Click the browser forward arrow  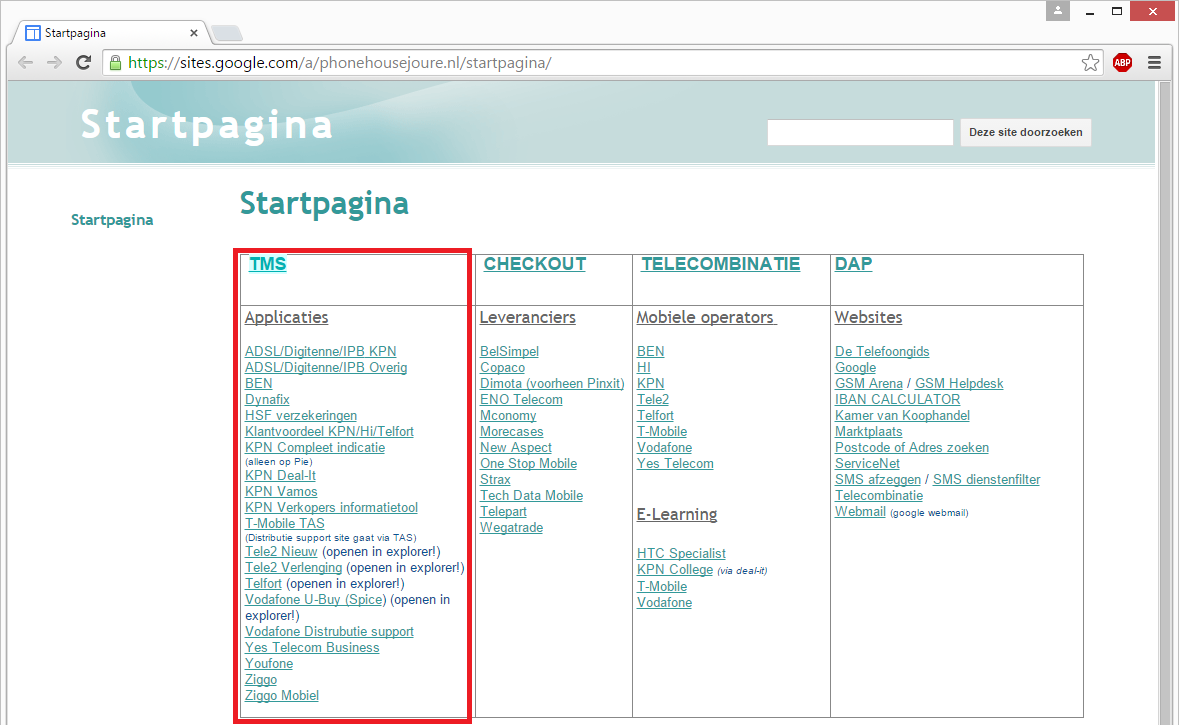pos(54,62)
